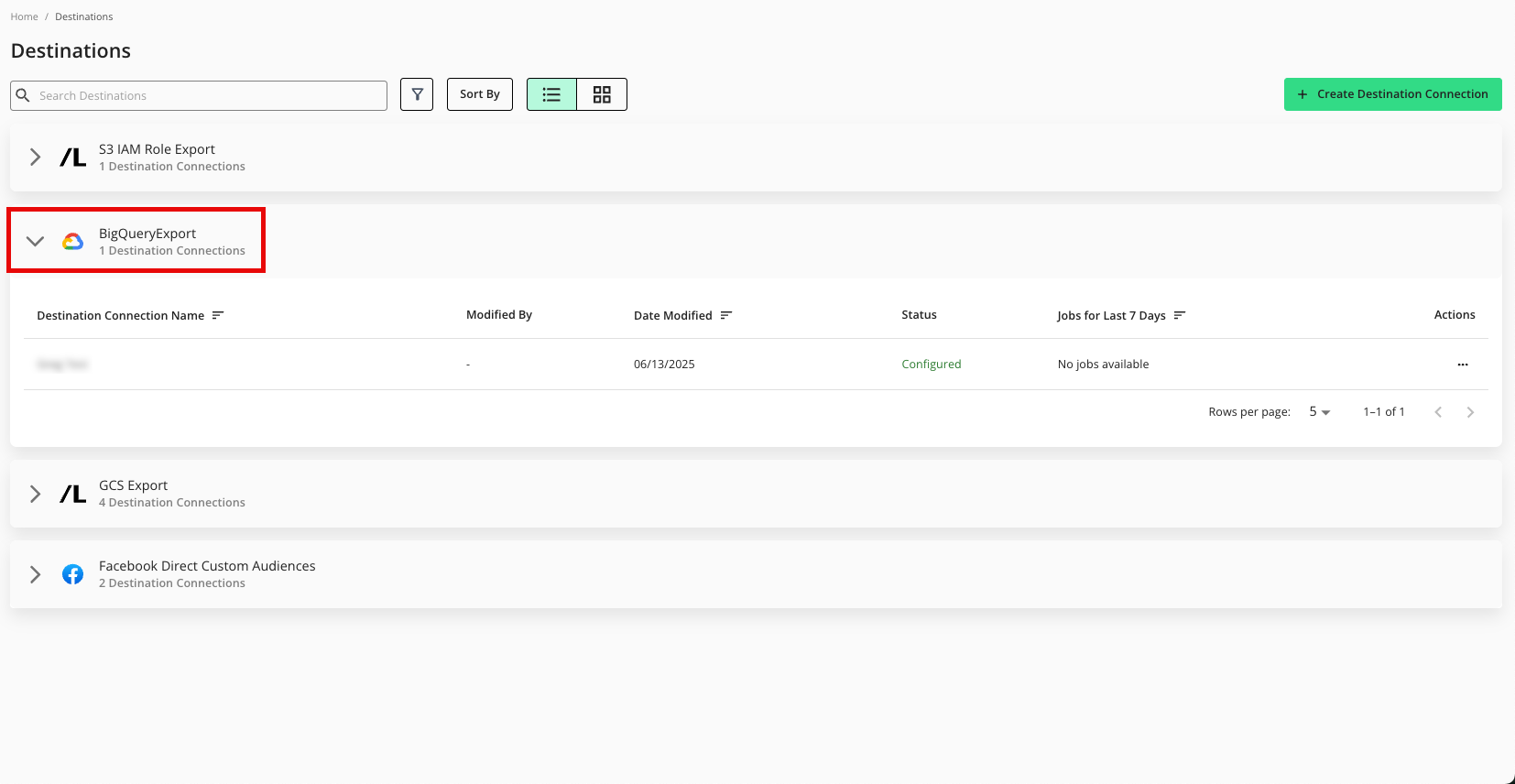Switch to grid view
The width and height of the screenshot is (1515, 784).
coord(602,94)
